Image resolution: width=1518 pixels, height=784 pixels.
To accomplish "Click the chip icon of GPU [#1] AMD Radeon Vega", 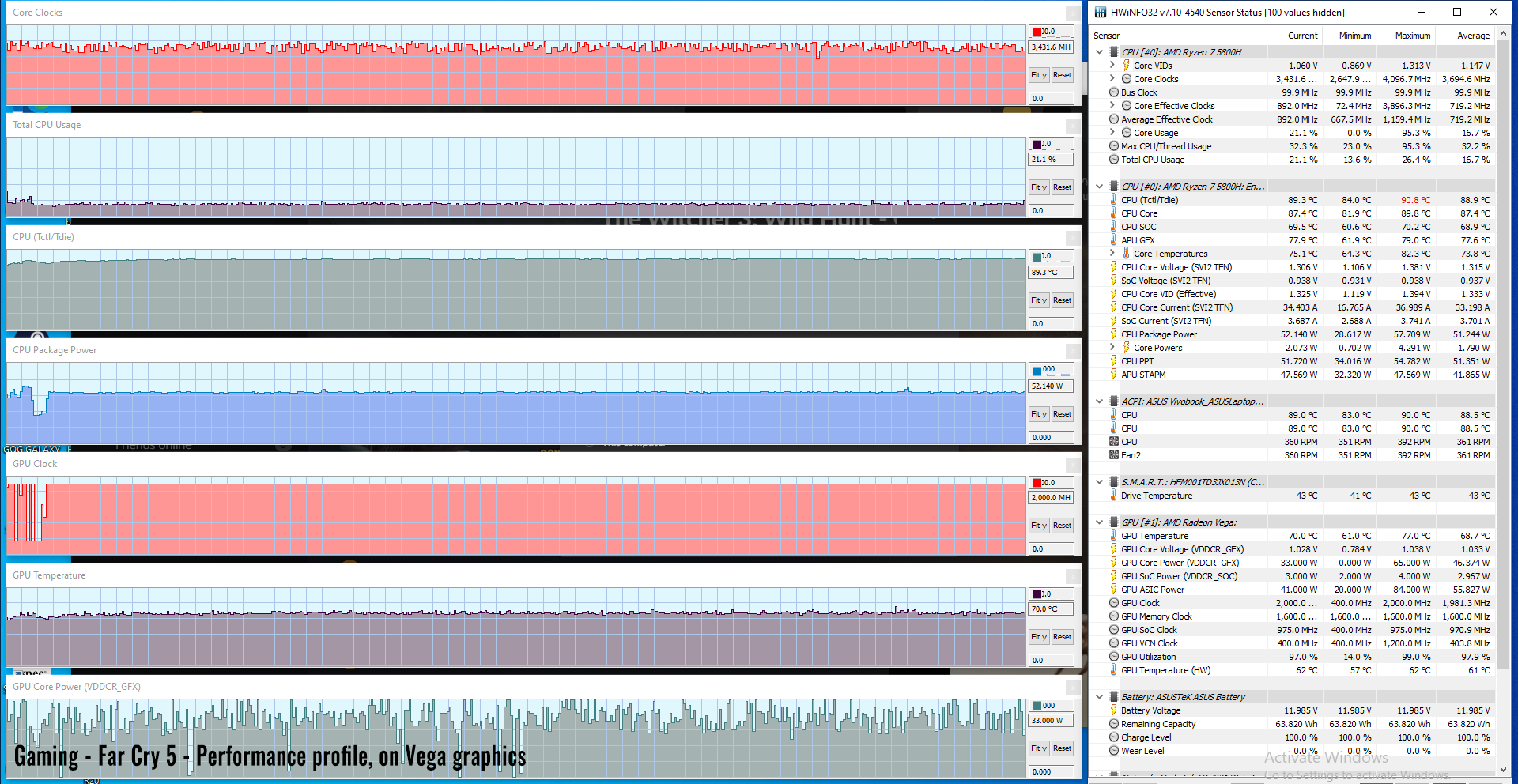I will [x=1114, y=522].
